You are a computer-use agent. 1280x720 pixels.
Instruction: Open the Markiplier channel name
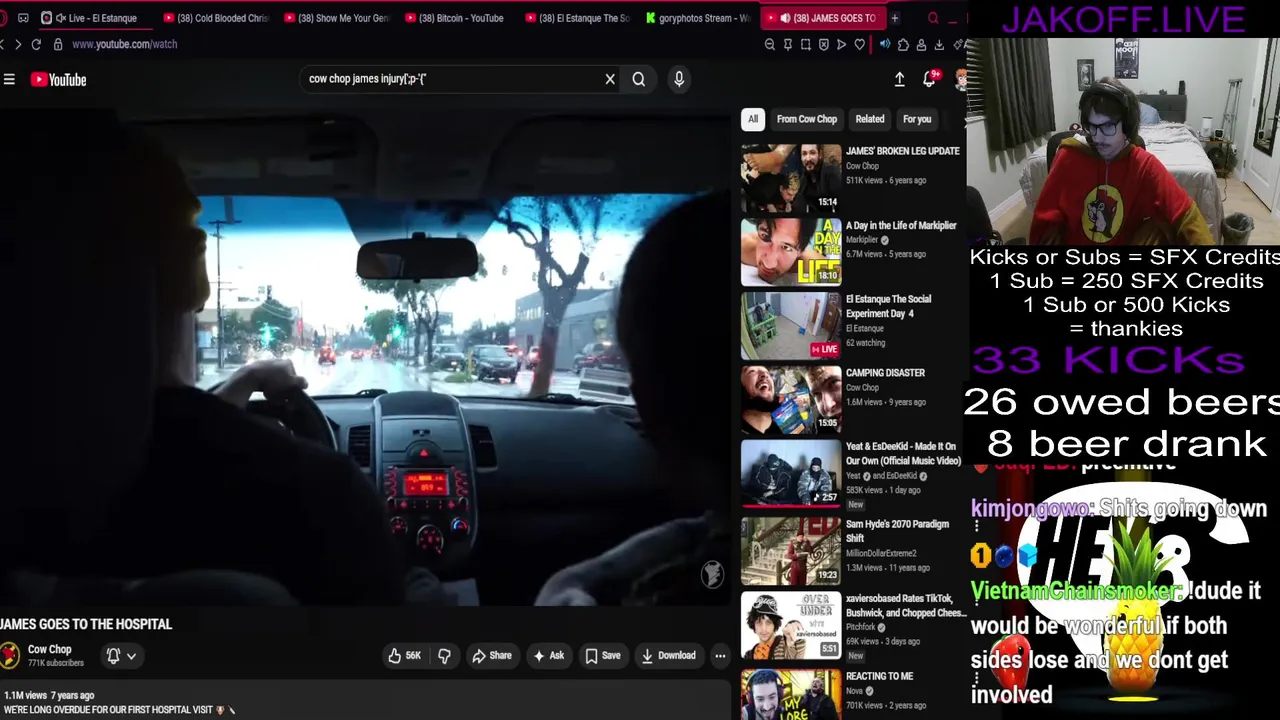point(862,240)
